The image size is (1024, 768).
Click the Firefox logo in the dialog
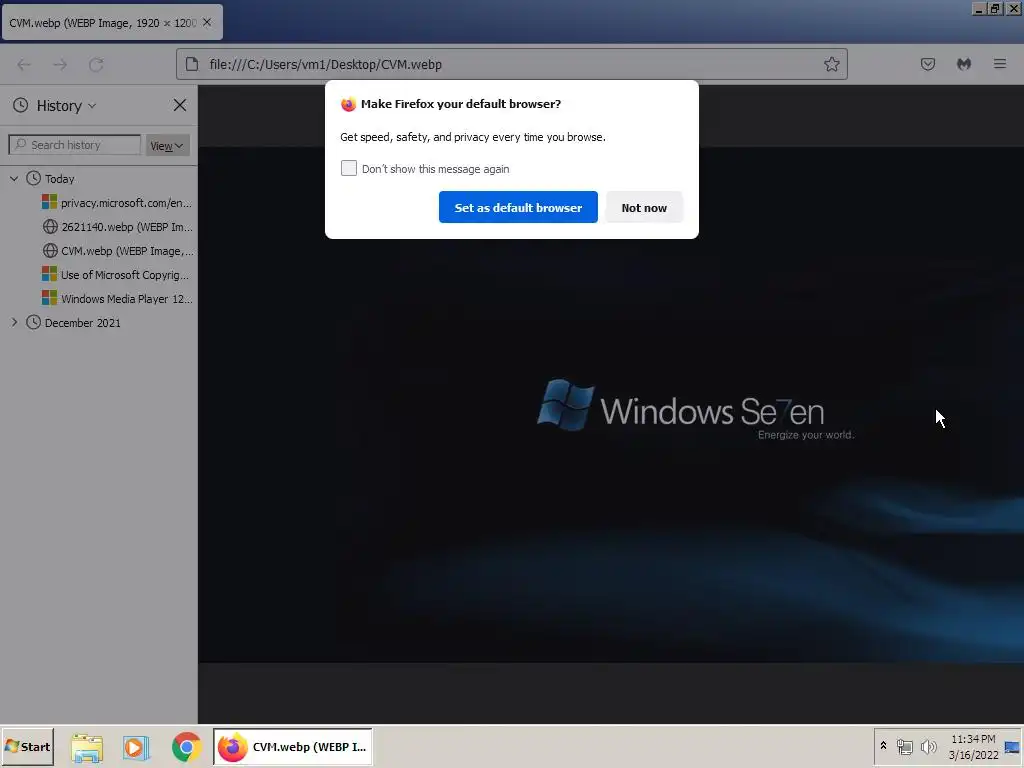[349, 104]
